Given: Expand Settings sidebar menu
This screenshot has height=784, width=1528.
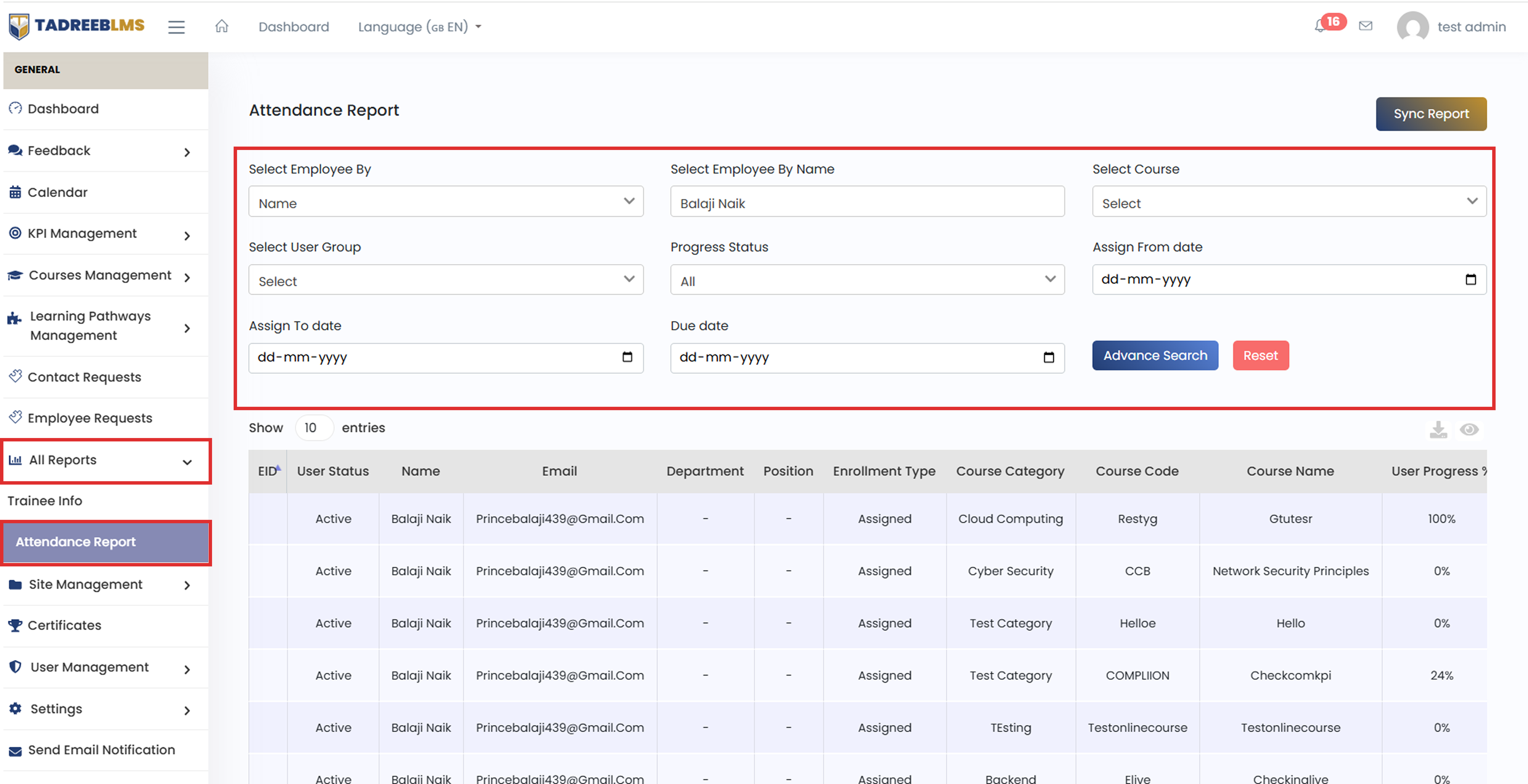Looking at the screenshot, I should point(105,709).
